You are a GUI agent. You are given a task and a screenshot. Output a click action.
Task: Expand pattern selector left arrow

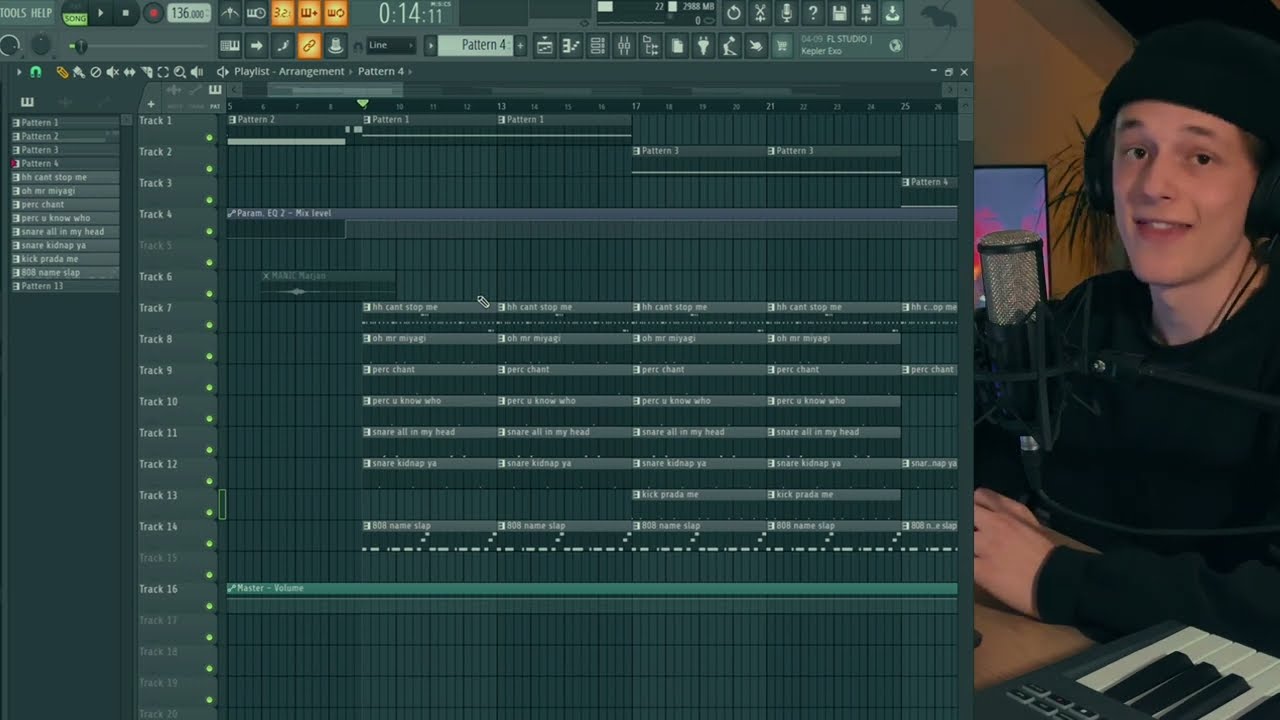[431, 45]
